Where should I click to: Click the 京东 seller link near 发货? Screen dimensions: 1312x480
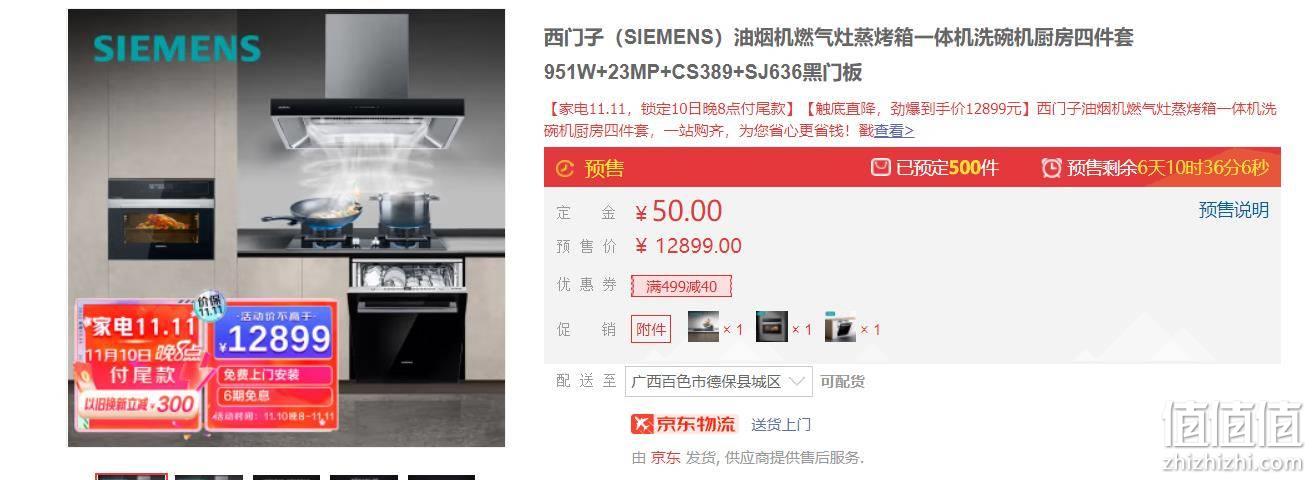click(x=665, y=457)
